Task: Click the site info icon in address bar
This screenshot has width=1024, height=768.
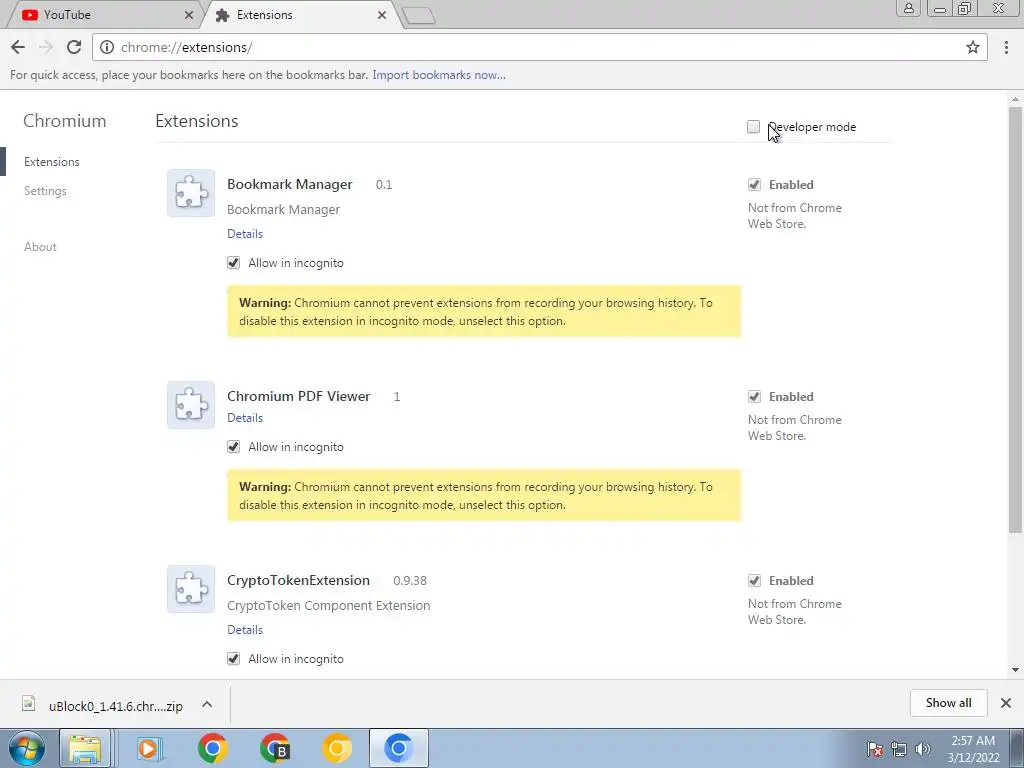Action: (107, 47)
